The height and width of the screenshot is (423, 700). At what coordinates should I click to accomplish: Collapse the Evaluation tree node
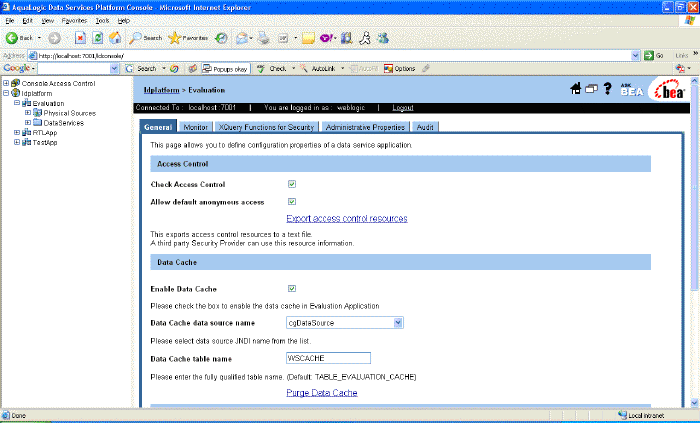17,103
